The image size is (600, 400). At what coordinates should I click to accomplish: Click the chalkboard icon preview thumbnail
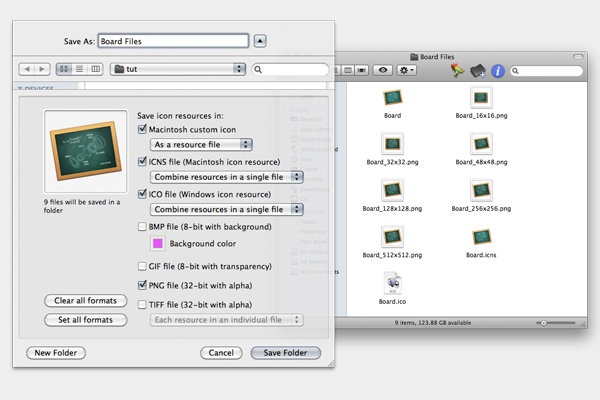[86, 151]
